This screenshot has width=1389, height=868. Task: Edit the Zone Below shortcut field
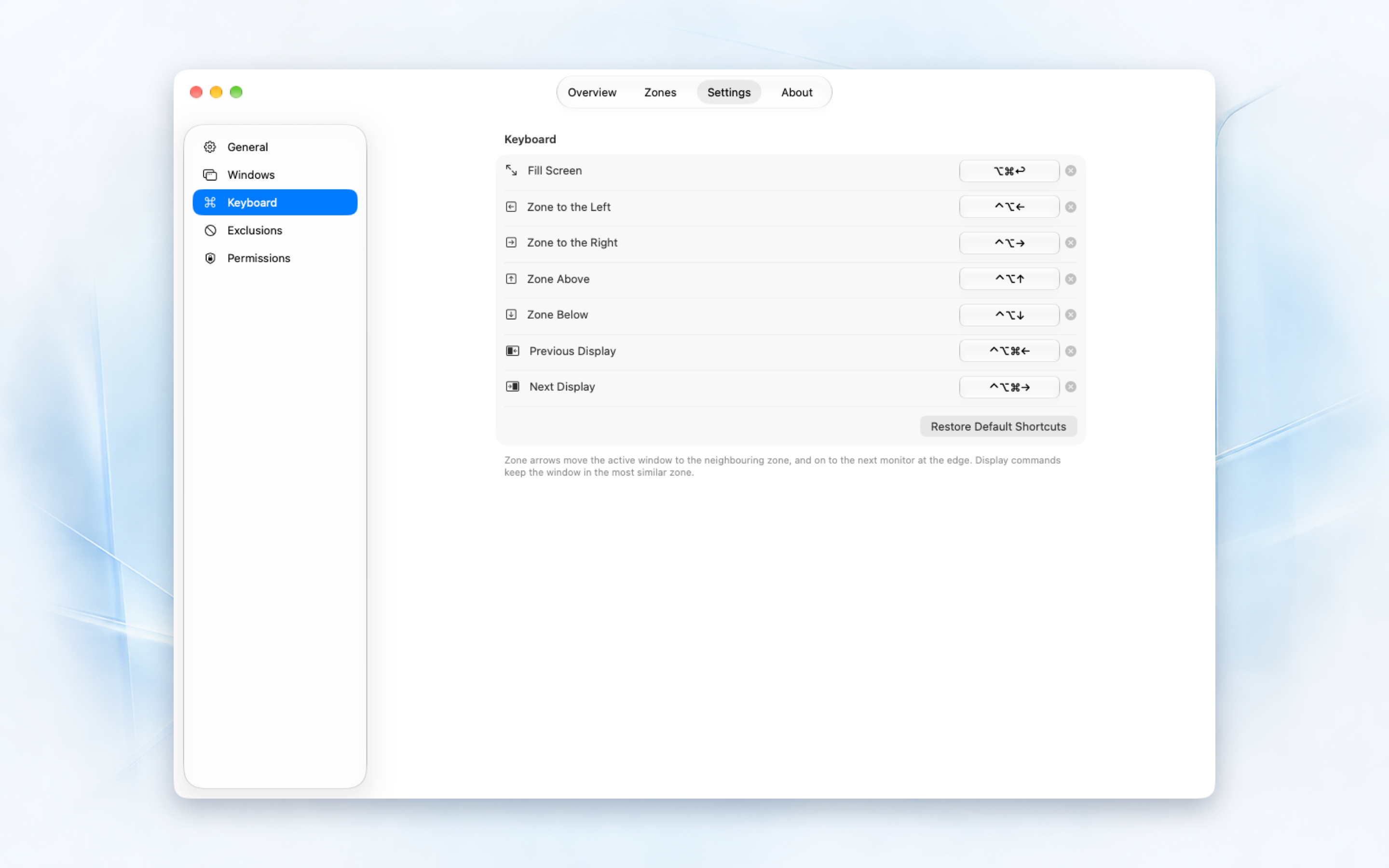(1009, 314)
